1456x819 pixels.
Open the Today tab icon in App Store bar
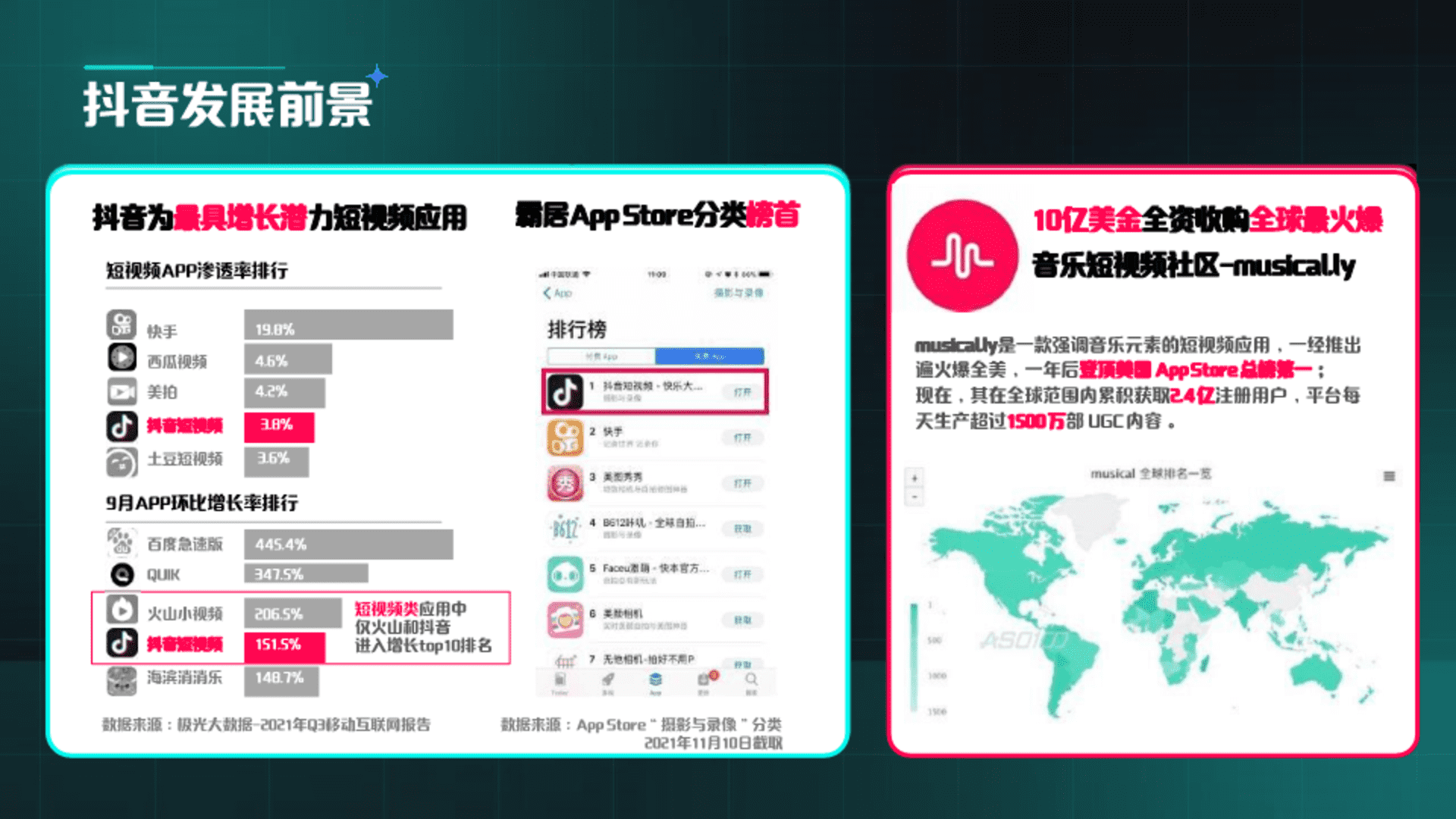point(560,680)
